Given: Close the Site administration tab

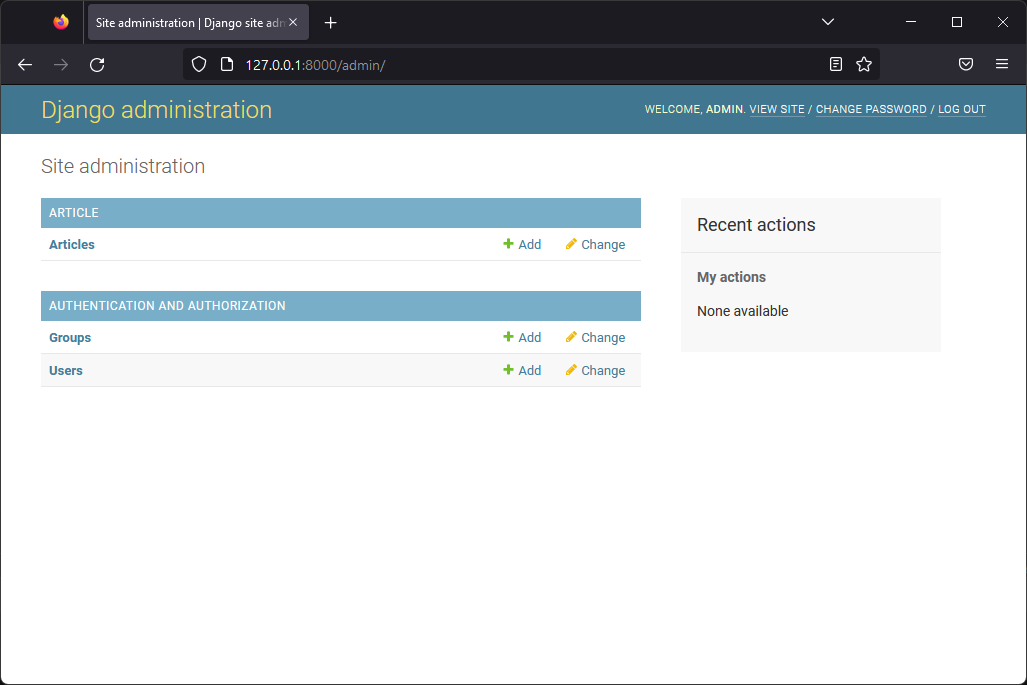Looking at the screenshot, I should tap(294, 23).
